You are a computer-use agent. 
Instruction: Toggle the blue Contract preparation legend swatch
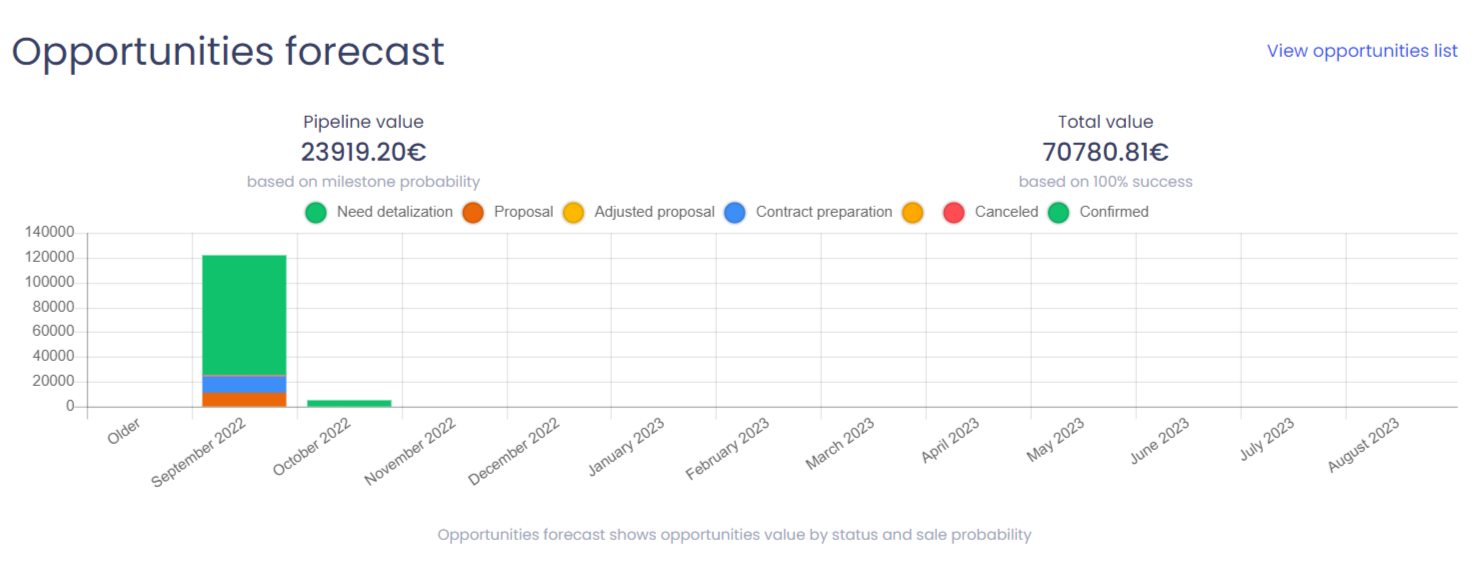pyautogui.click(x=735, y=212)
